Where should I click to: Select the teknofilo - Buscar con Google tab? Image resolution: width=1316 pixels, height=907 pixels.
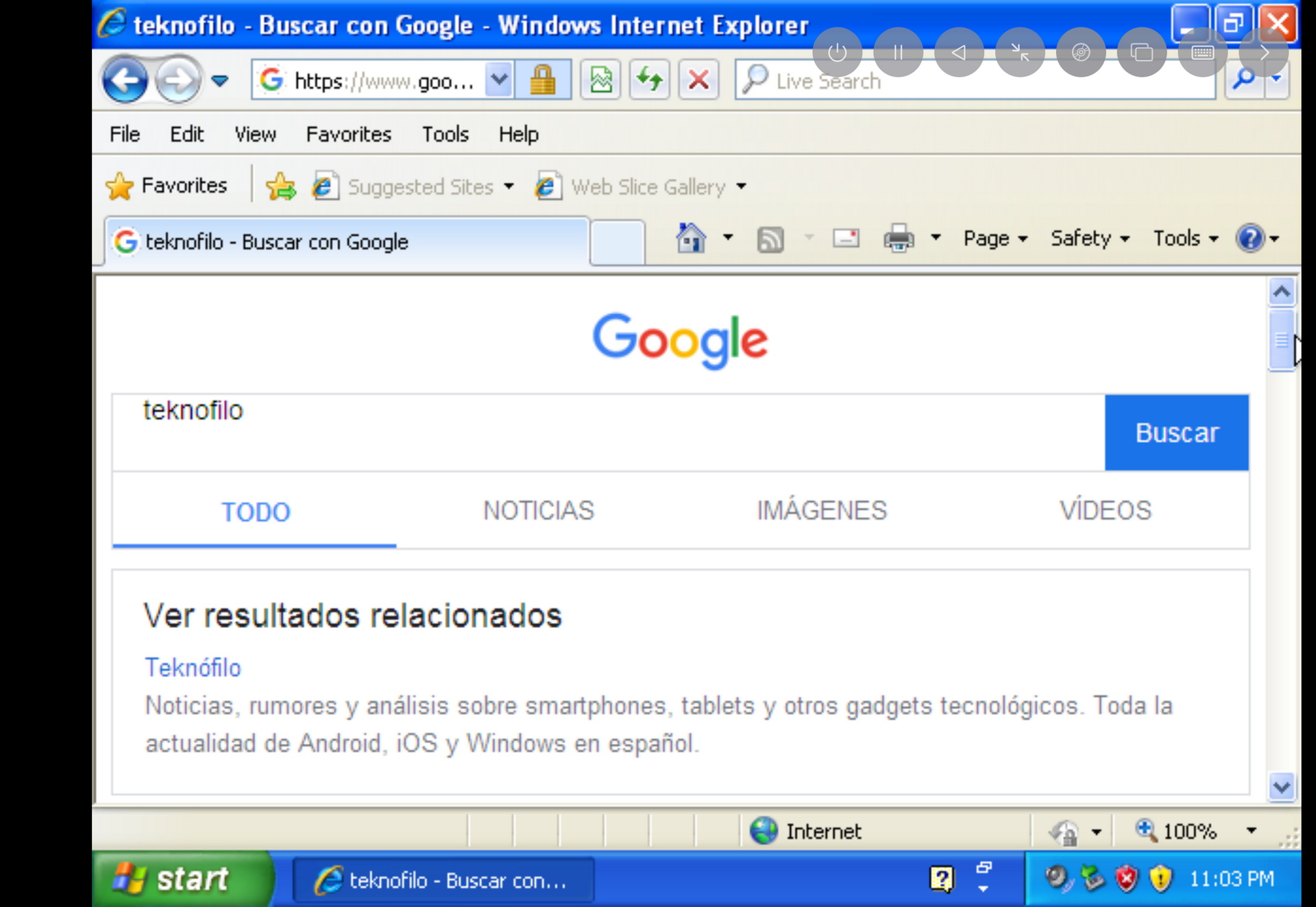tap(347, 241)
